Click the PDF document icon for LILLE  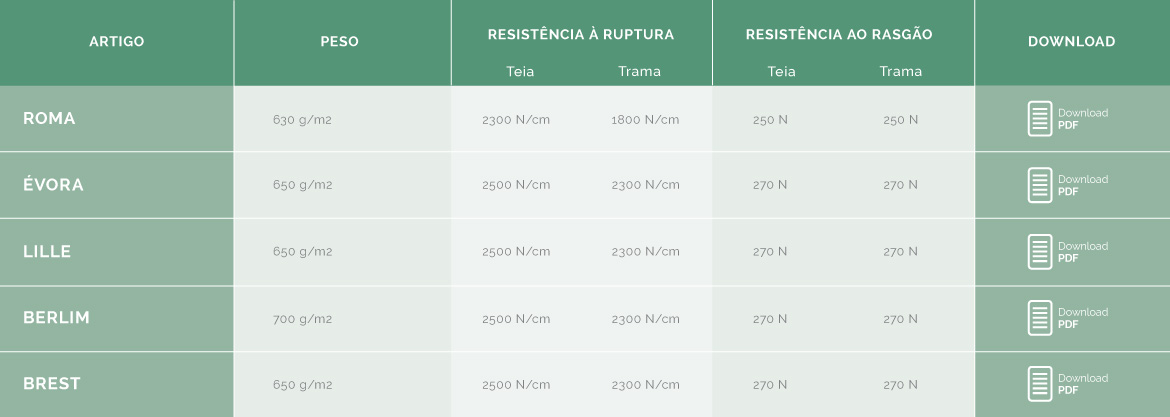1039,251
